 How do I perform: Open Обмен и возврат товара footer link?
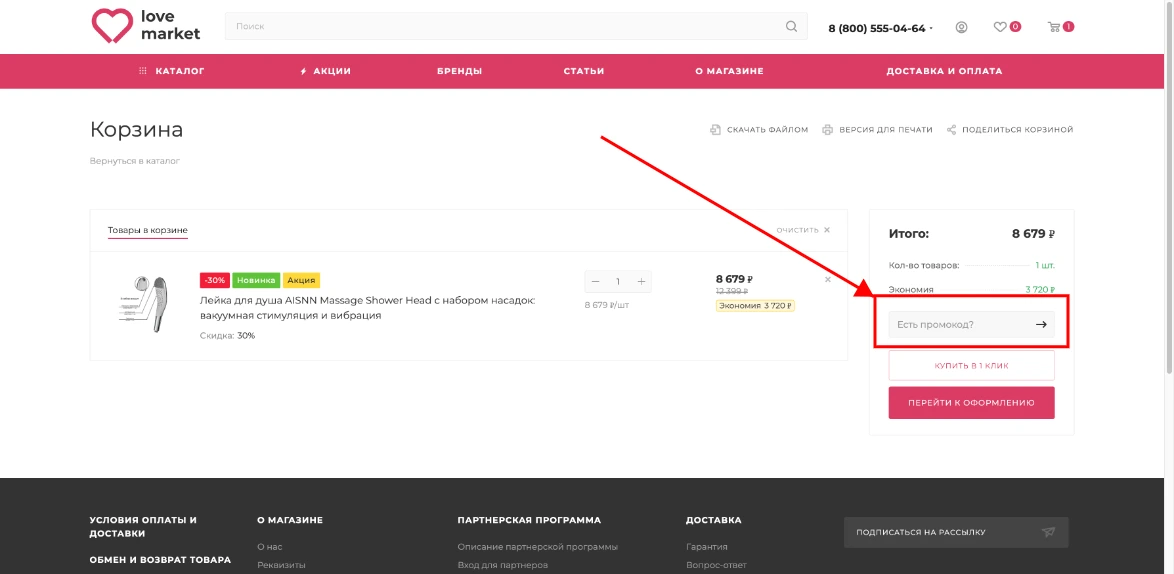(160, 560)
